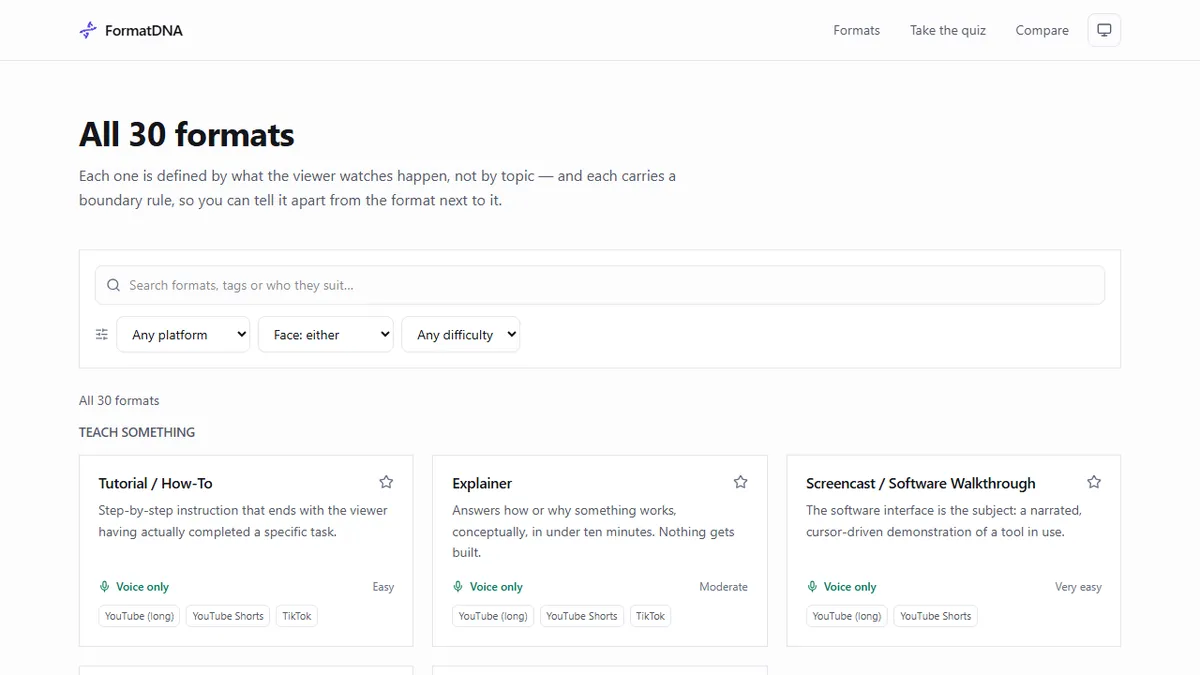Screen dimensions: 1200x675
Task: Go to Formats in navigation
Action: [x=857, y=30]
